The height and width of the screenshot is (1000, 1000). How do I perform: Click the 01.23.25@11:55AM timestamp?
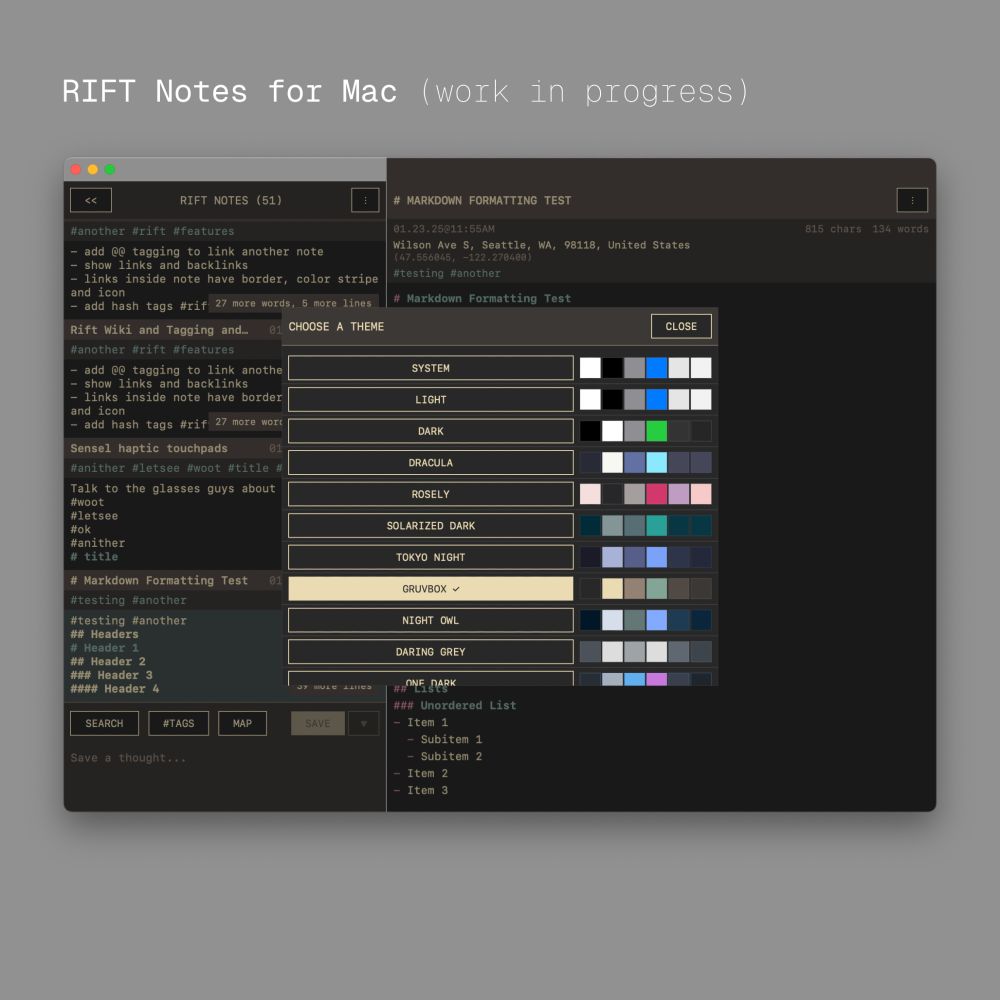pos(444,229)
